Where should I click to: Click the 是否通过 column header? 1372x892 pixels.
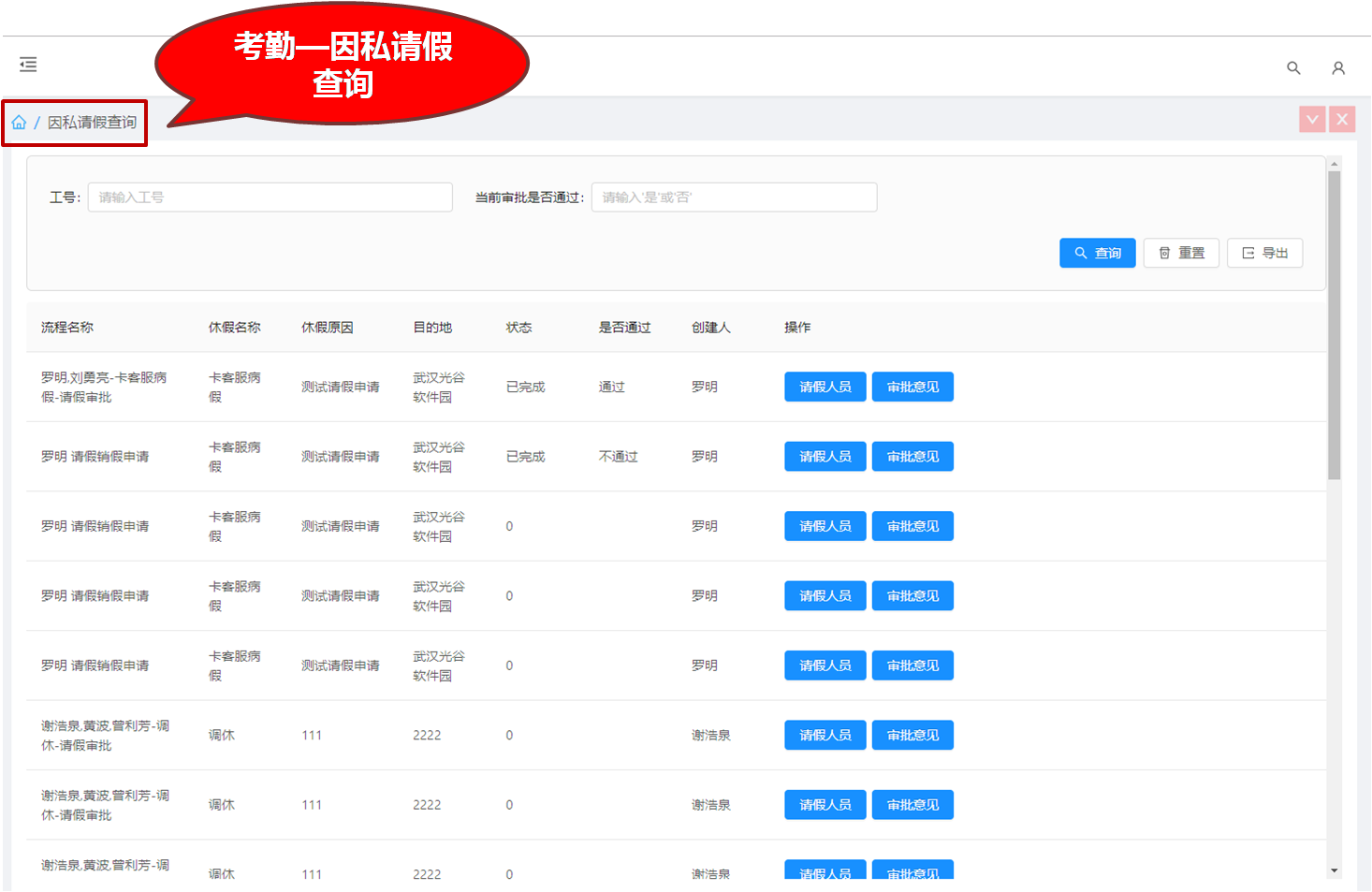624,328
